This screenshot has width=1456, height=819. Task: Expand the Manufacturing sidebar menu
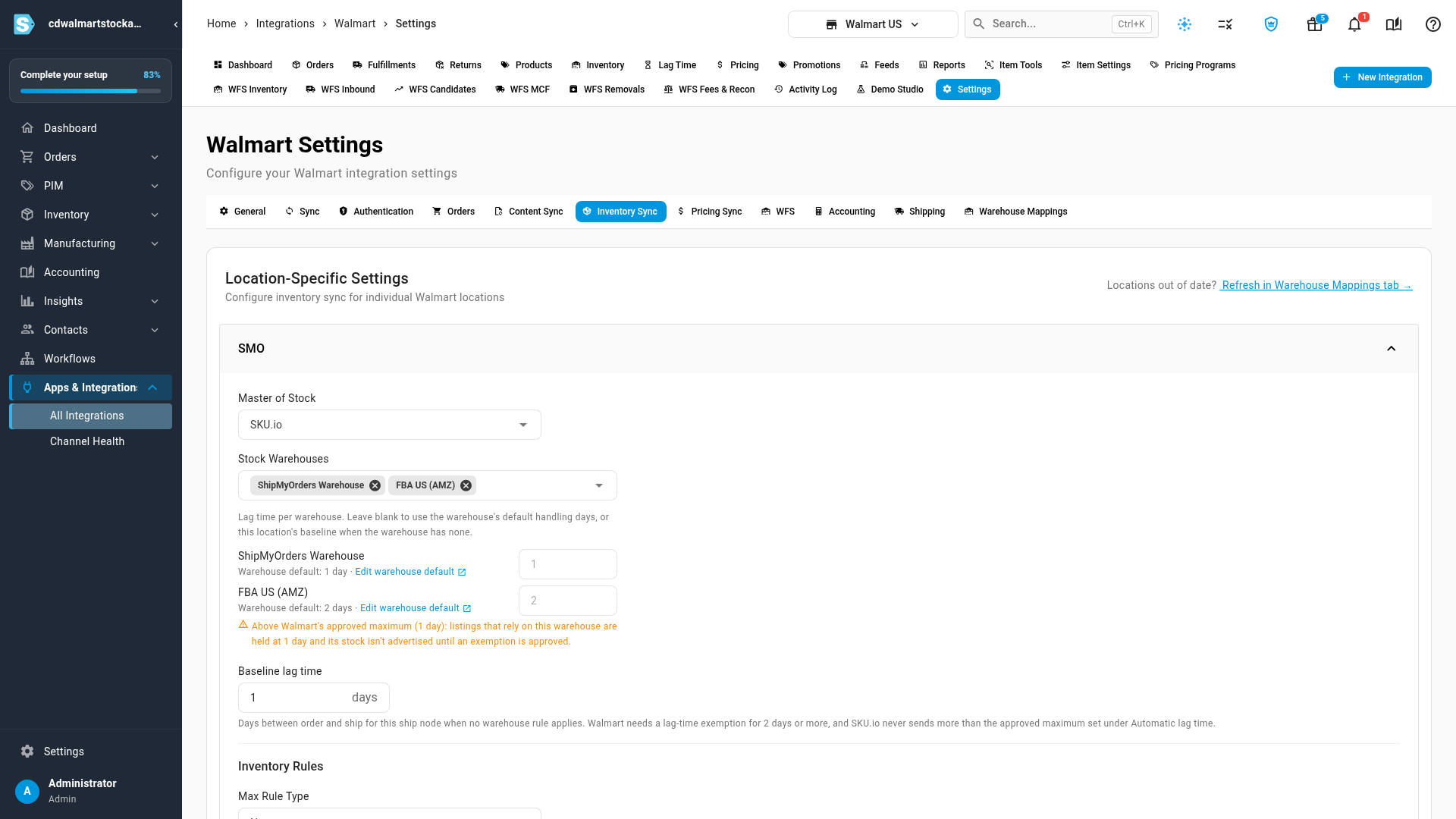[x=90, y=243]
